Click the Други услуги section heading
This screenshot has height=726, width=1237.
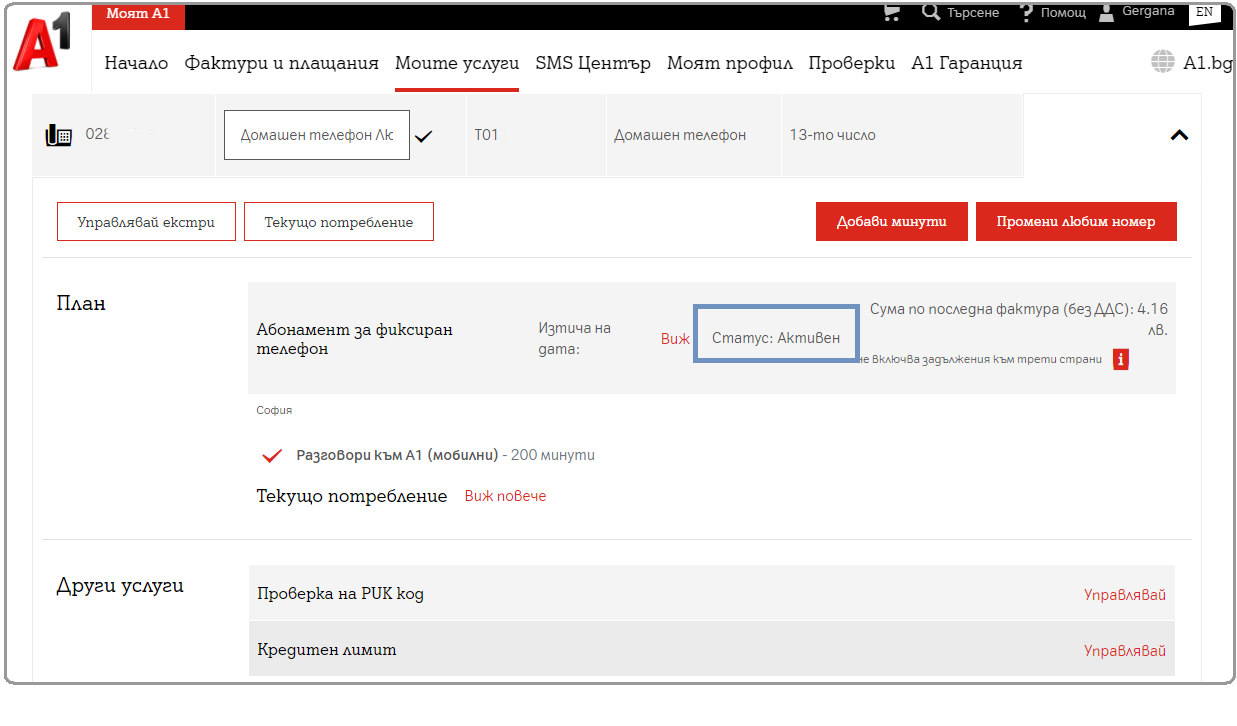coord(120,586)
